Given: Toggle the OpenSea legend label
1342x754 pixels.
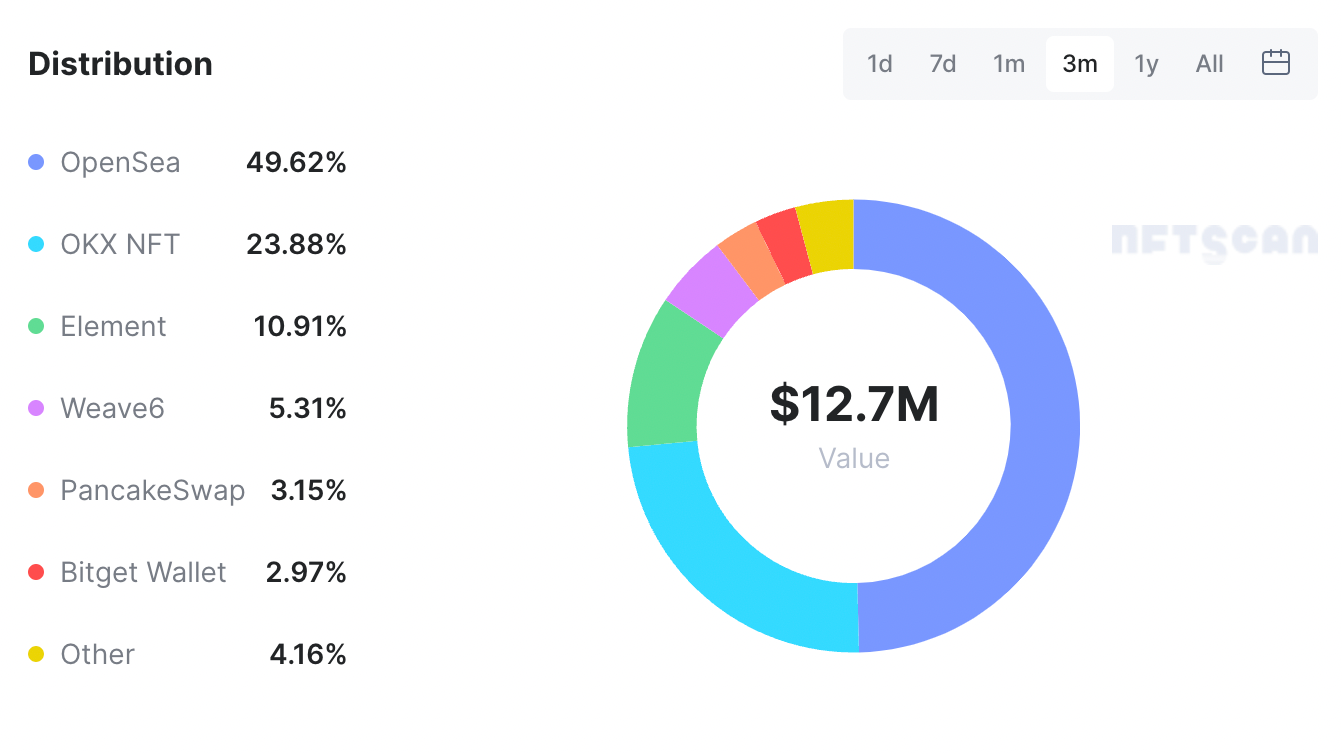Looking at the screenshot, I should click(120, 163).
